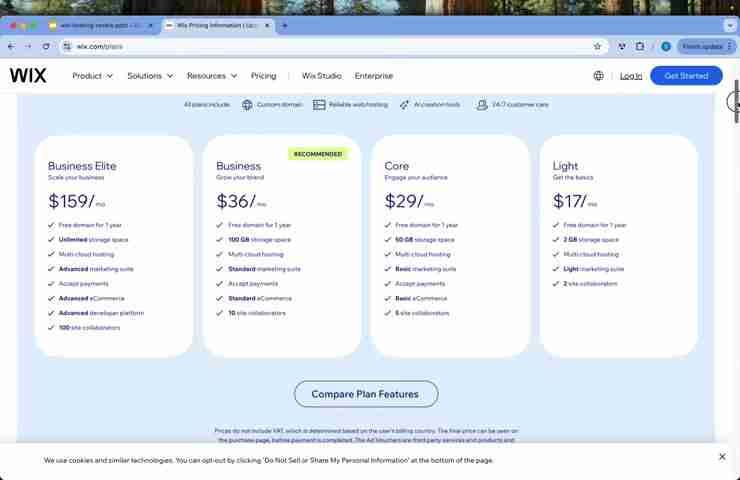Image resolution: width=740 pixels, height=480 pixels.
Task: Click 10 site collaborators in Business plan
Action: [257, 313]
